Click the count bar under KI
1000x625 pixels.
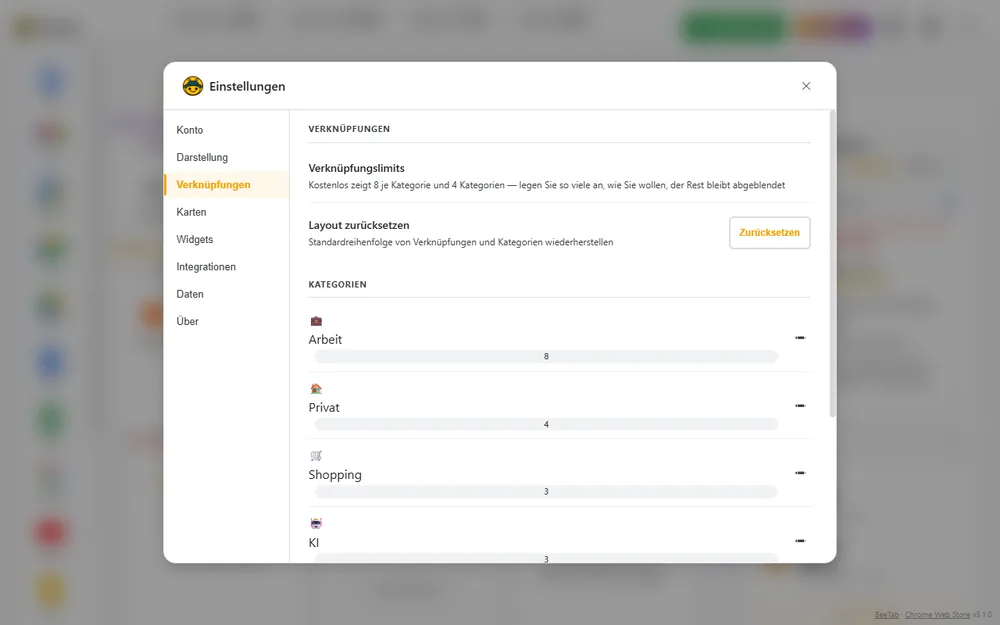coord(546,559)
